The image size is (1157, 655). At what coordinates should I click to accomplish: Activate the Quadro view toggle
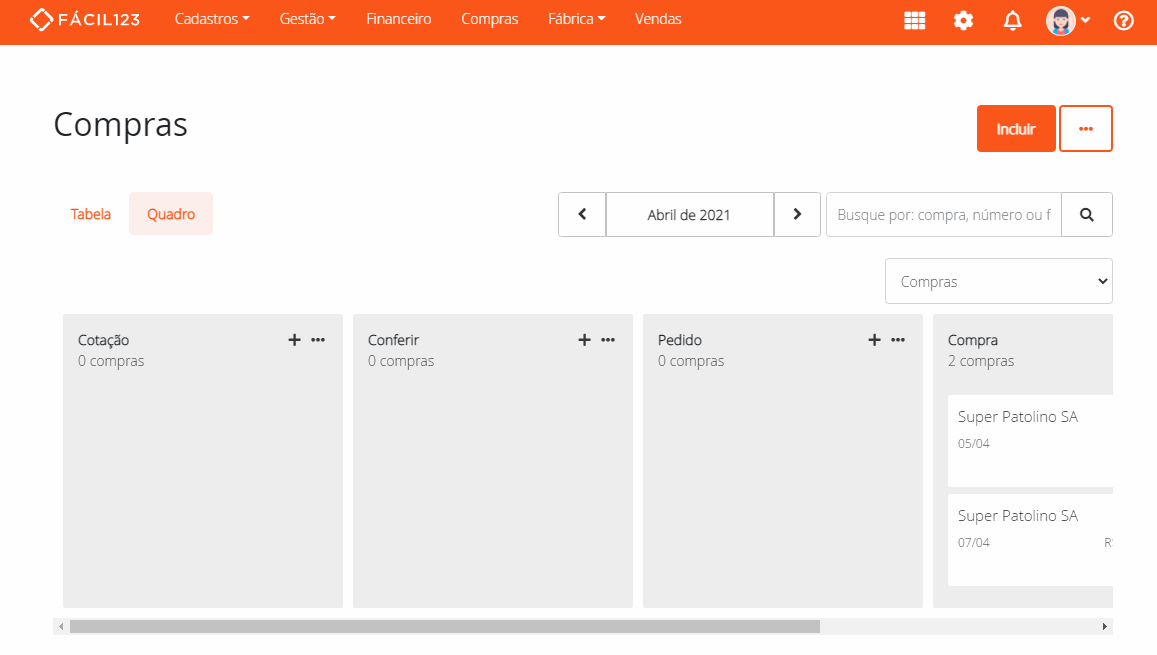(x=170, y=214)
